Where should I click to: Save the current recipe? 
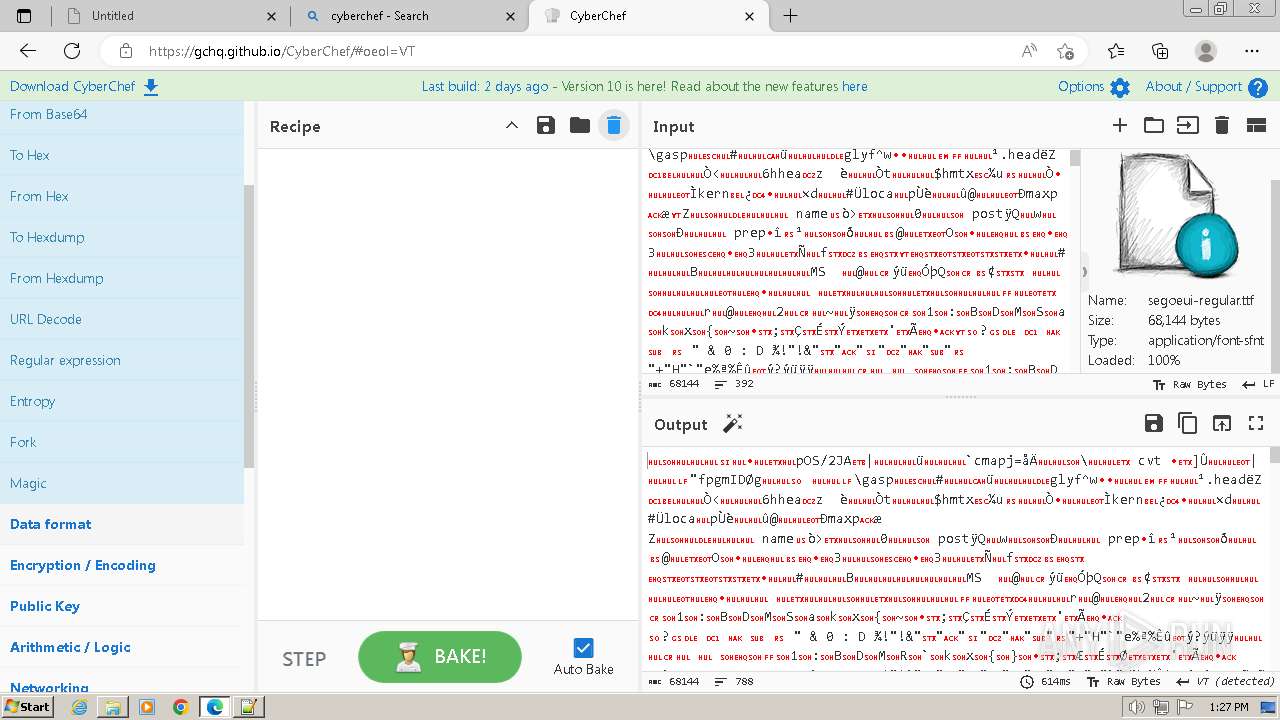pos(546,125)
